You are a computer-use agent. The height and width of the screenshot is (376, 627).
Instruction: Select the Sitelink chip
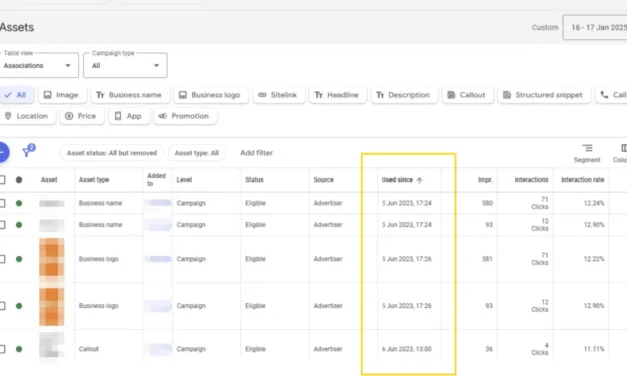278,95
